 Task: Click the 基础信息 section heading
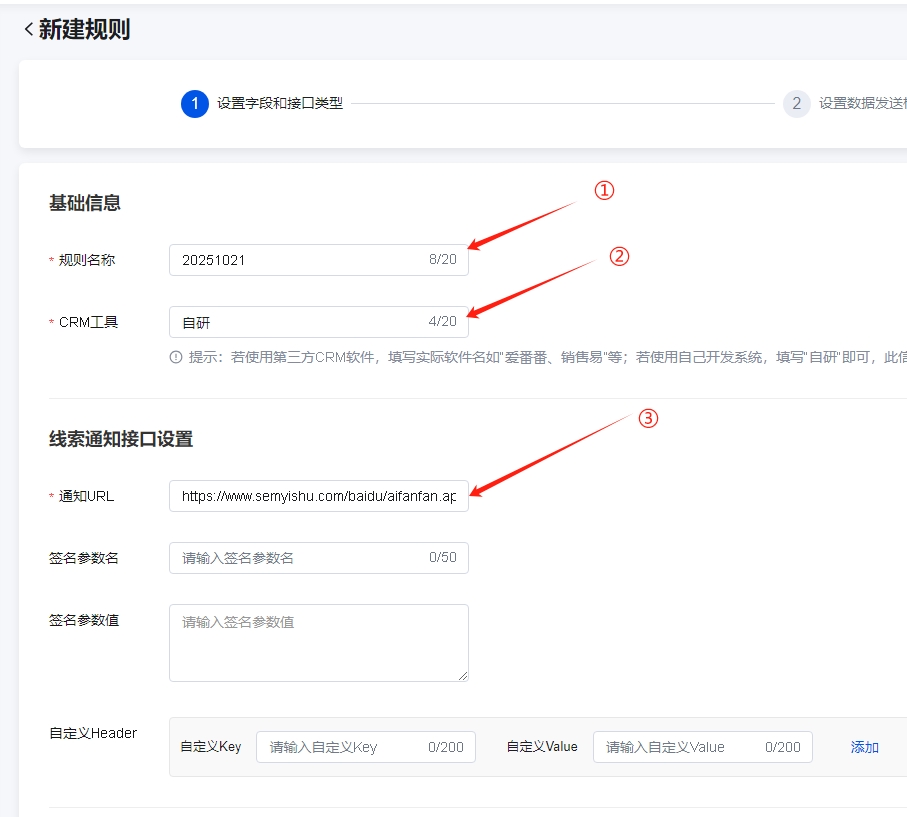coord(85,203)
